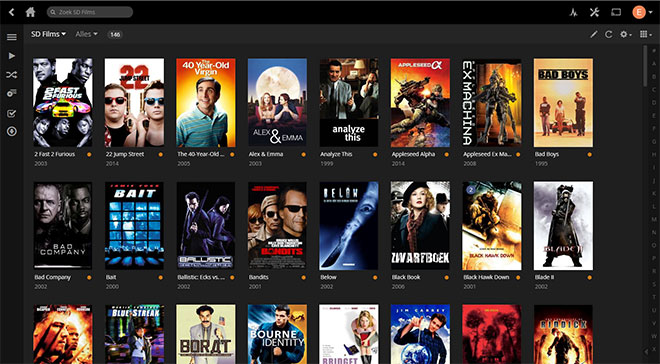Jump to letter H in alphabet index
Viewport: 660px width, 364px height.
(x=654, y=155)
